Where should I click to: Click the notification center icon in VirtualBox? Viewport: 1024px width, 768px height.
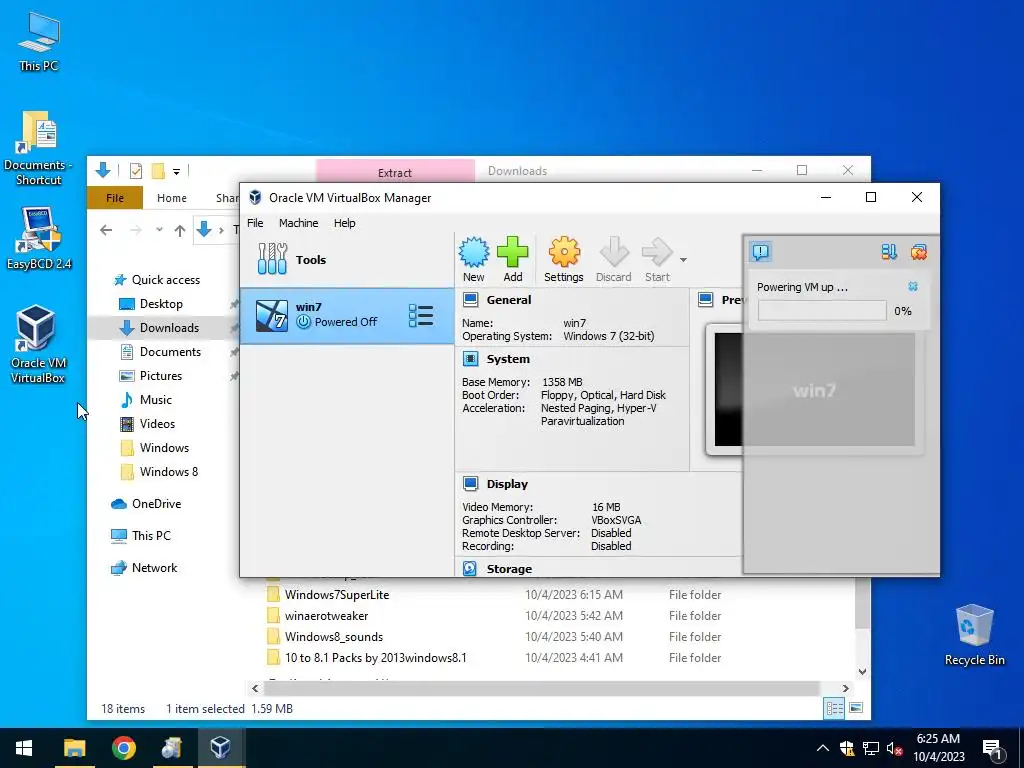click(761, 251)
